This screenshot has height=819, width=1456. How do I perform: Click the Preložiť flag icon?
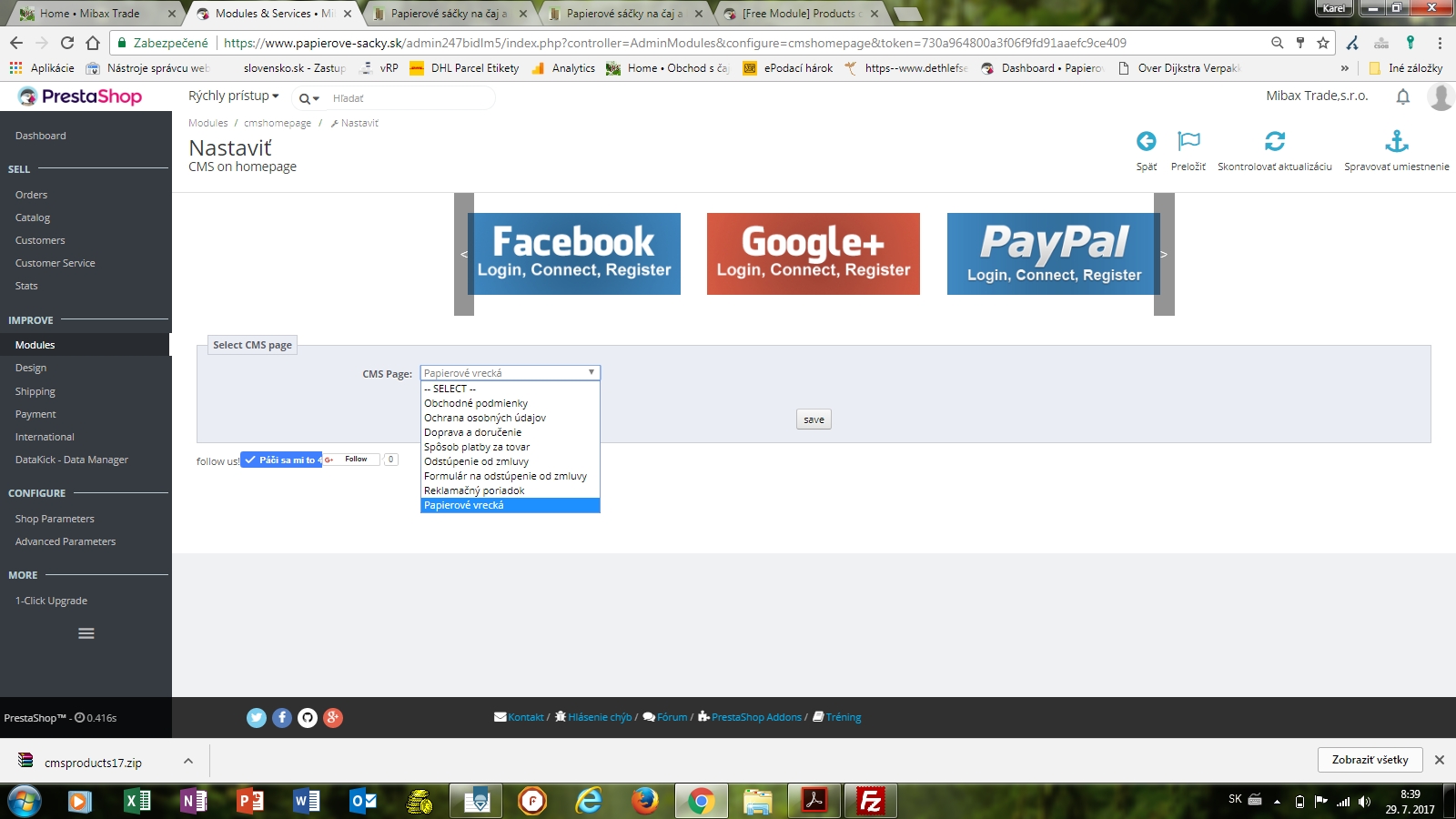tap(1188, 141)
